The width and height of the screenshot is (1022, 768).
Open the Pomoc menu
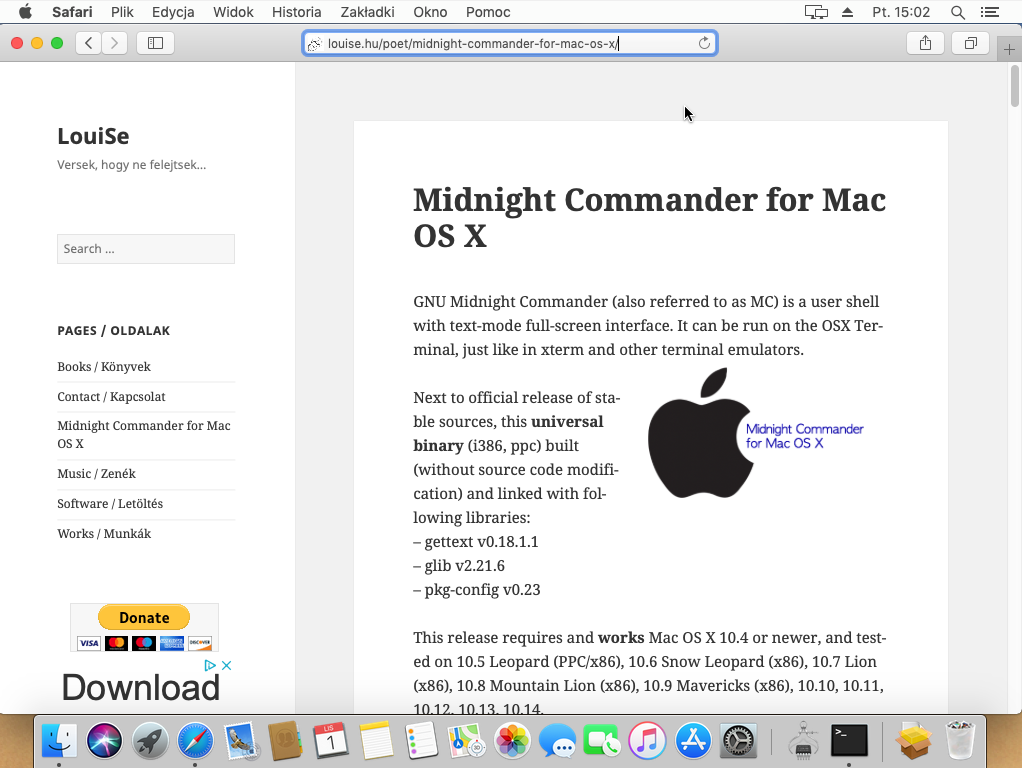(488, 12)
